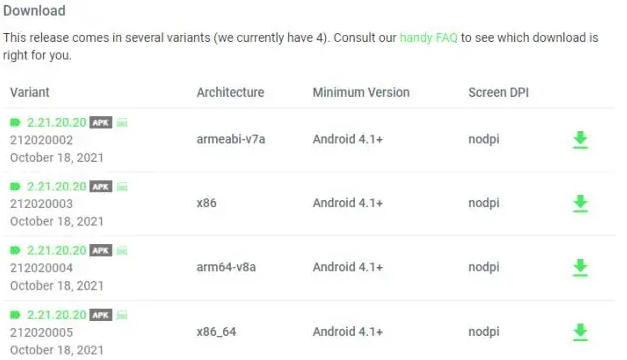Viewport: 627px width, 360px height.
Task: Download the armeabi-v7a variant via arrow icon
Action: tap(580, 140)
